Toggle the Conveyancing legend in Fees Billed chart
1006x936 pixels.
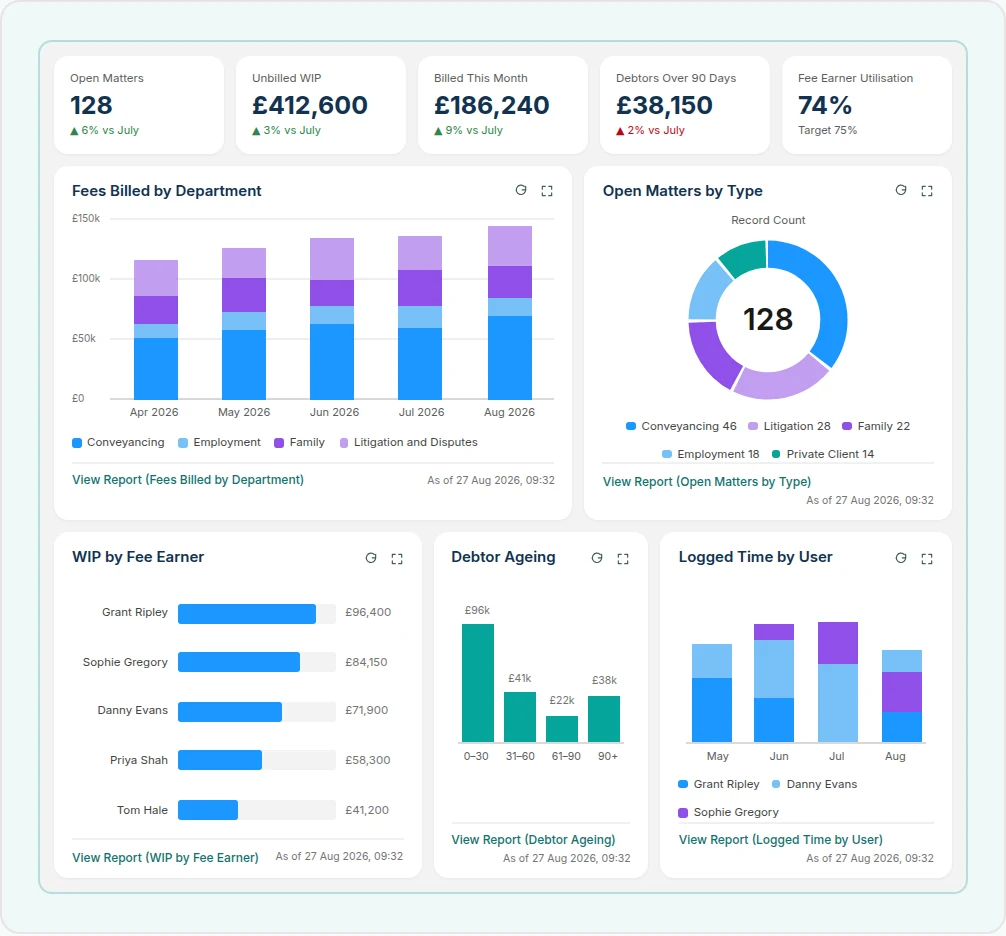118,443
